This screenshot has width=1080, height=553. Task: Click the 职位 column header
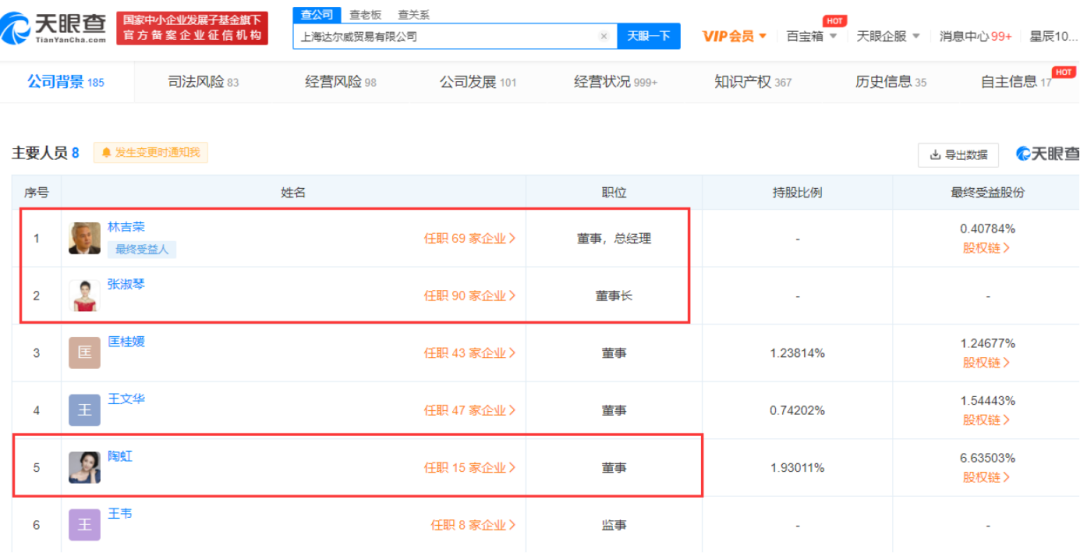point(614,193)
